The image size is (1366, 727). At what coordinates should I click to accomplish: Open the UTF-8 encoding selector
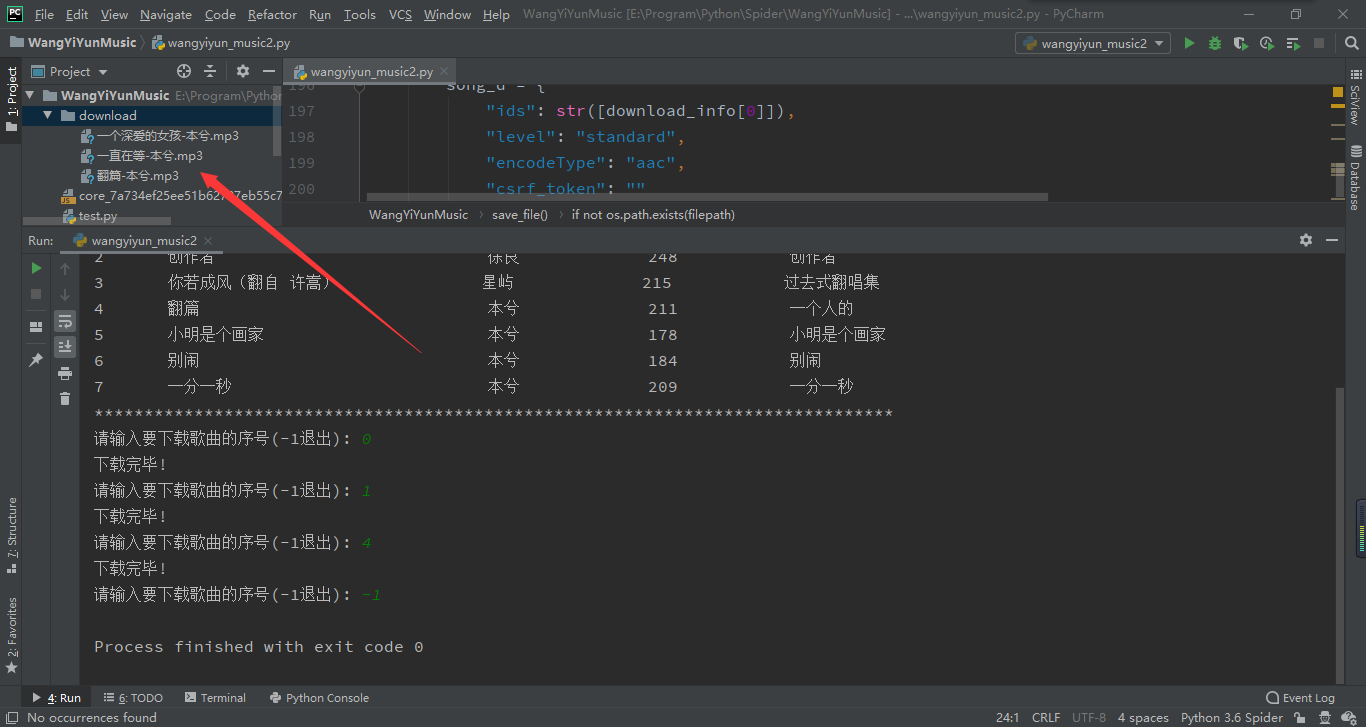click(1089, 717)
